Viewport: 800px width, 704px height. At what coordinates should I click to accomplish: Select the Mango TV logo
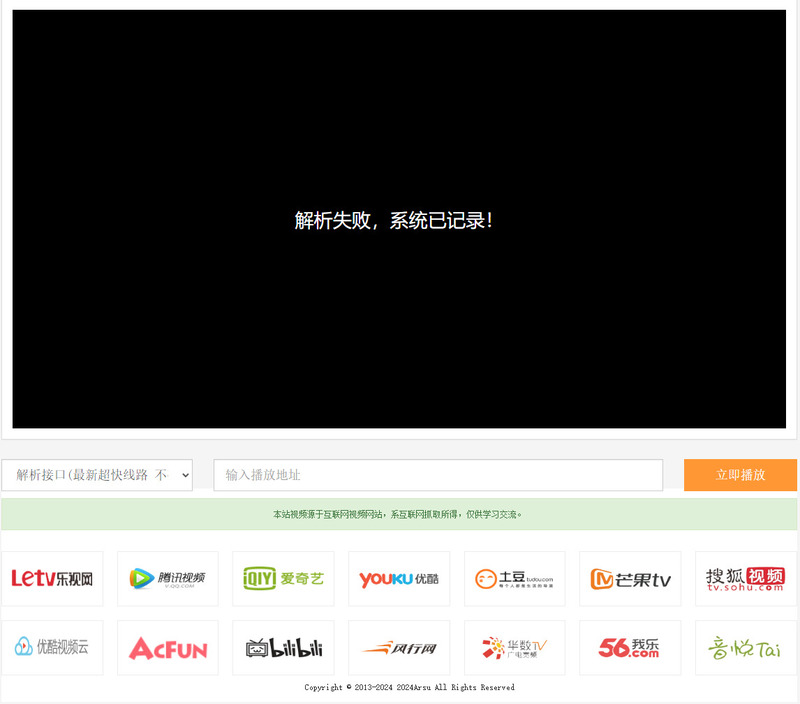pos(630,578)
